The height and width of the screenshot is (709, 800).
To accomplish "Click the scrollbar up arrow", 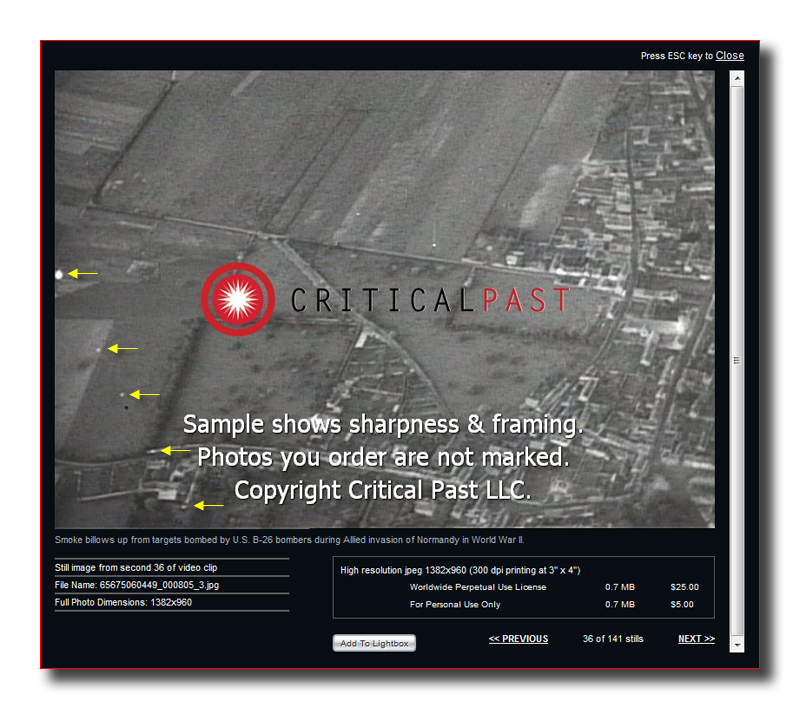I will click(x=737, y=79).
